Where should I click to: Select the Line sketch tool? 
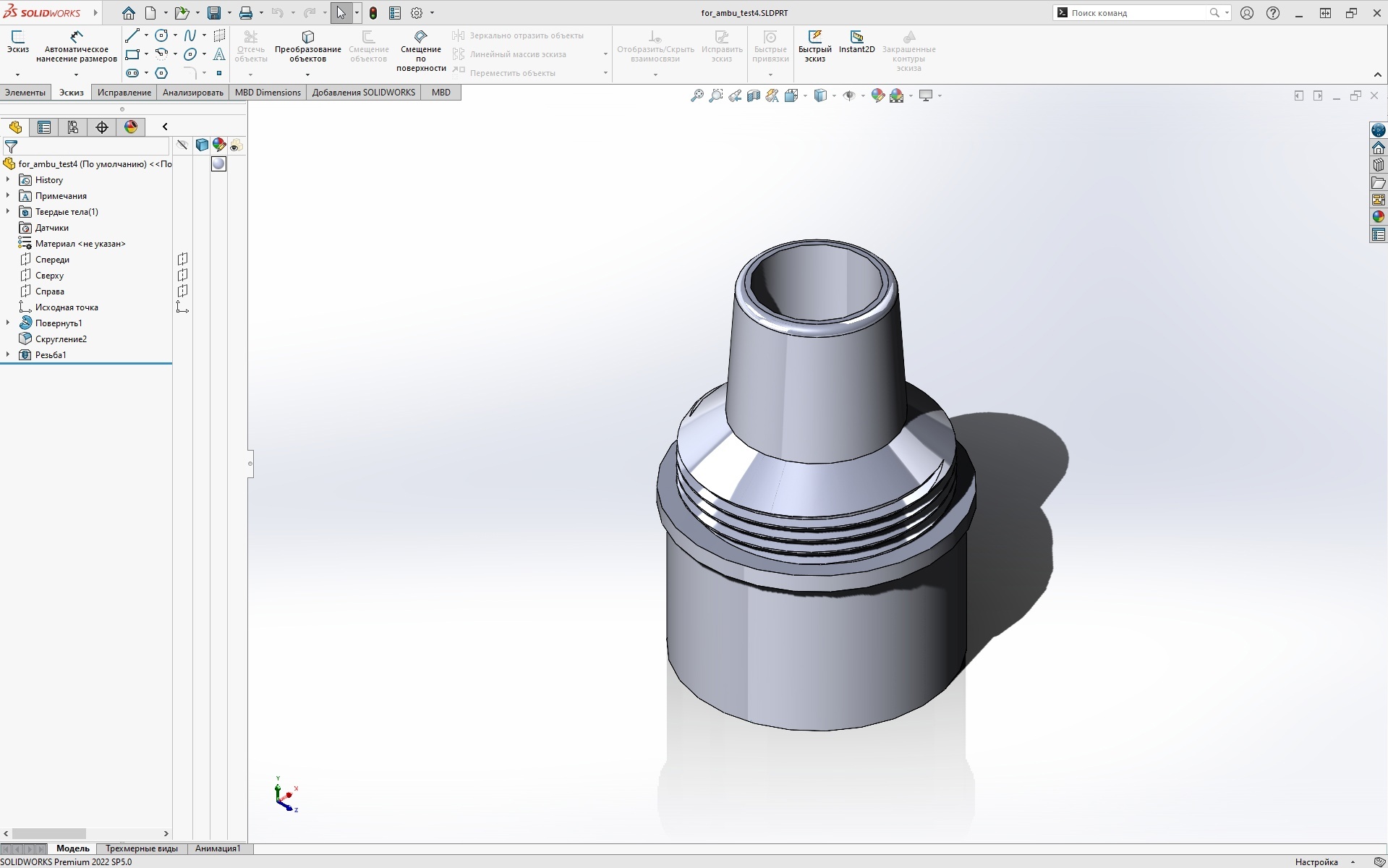coord(132,35)
